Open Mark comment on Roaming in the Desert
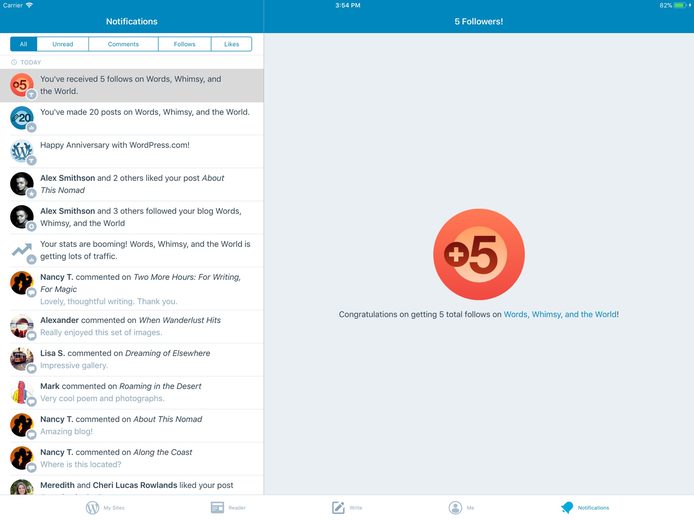The width and height of the screenshot is (694, 520). tap(131, 393)
